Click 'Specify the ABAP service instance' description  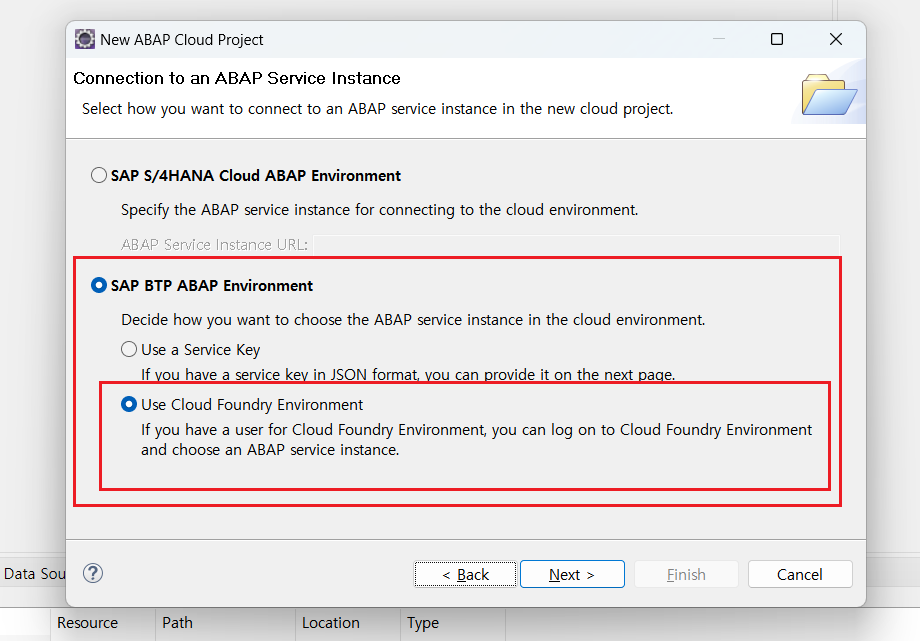click(379, 210)
